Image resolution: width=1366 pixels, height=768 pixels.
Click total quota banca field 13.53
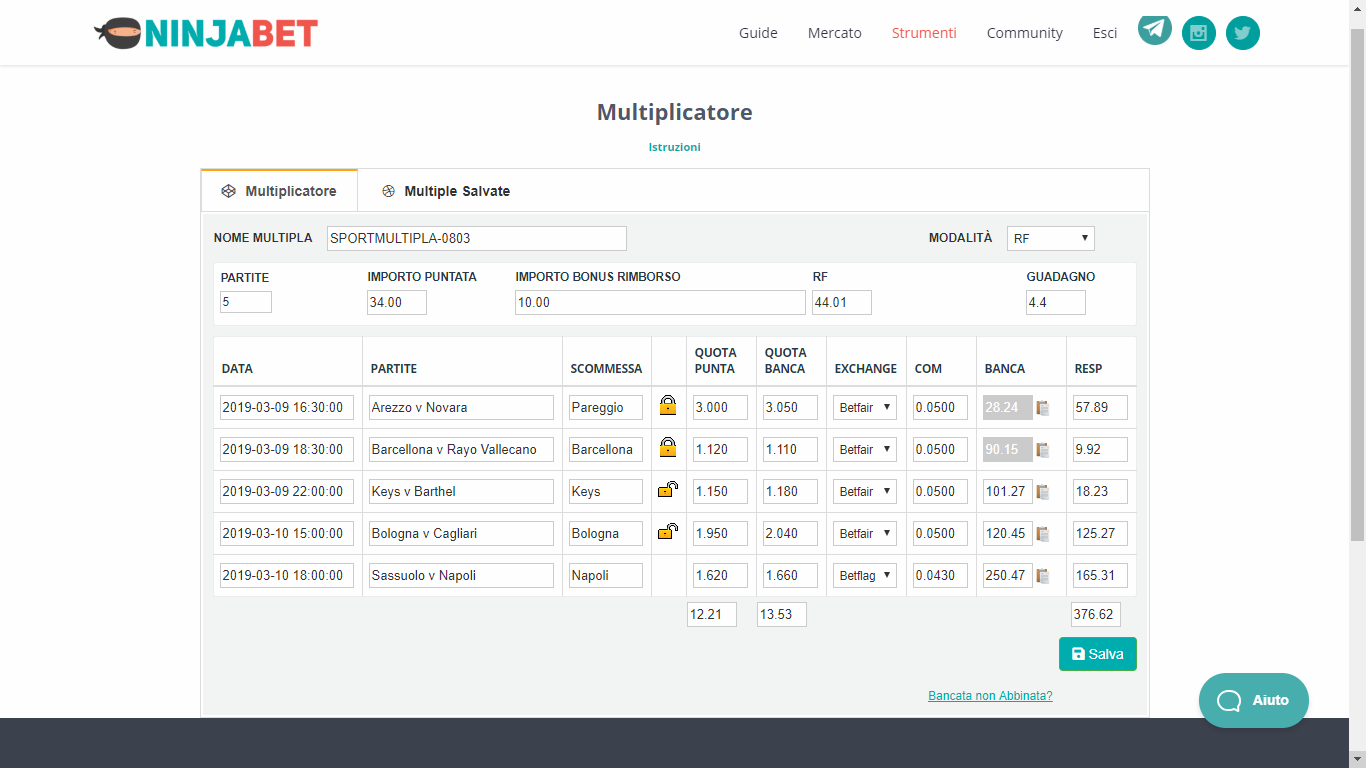(x=782, y=614)
